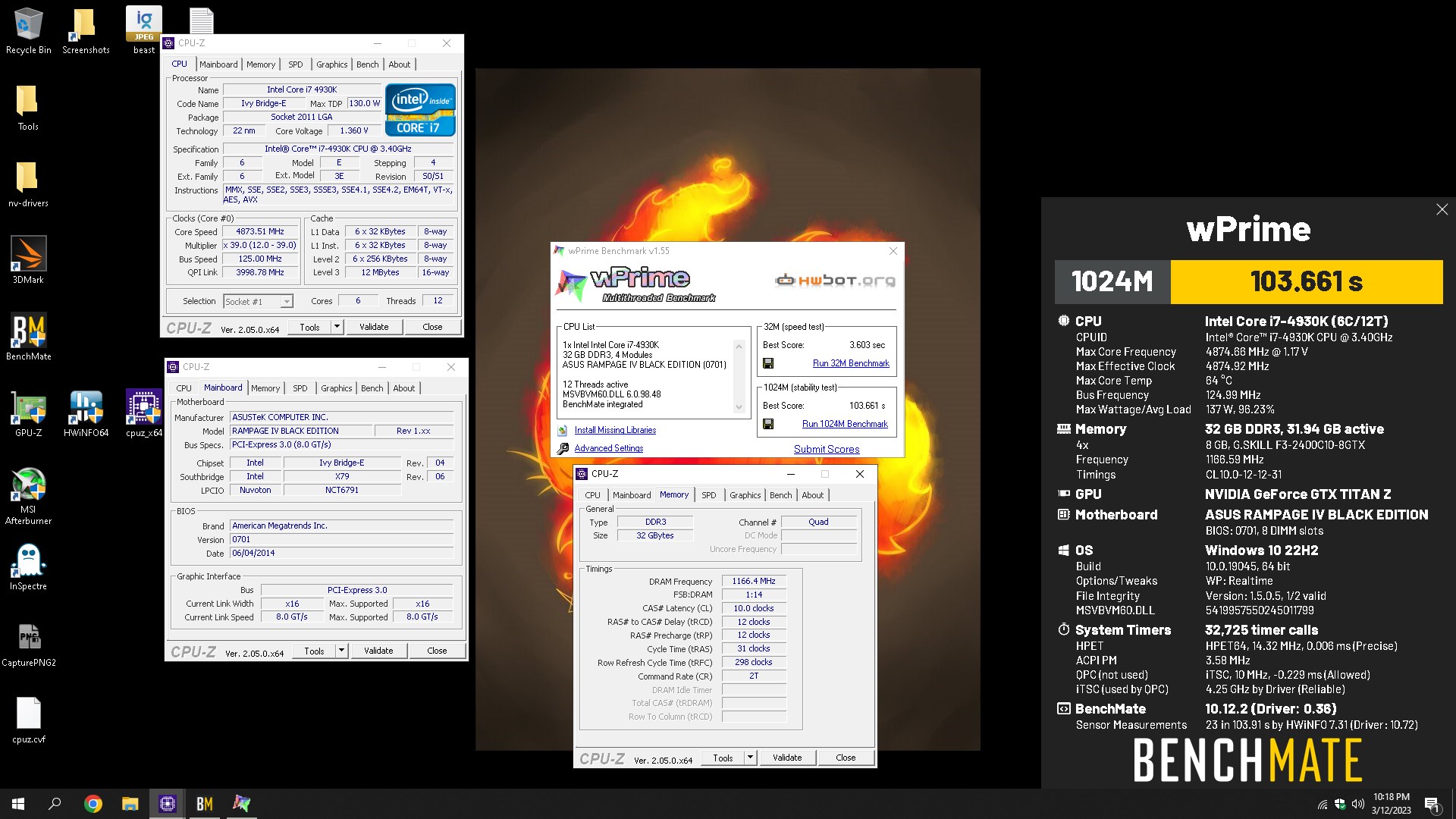Launch the HWiNFO64 desktop shortcut
This screenshot has height=819, width=1456.
tap(86, 413)
